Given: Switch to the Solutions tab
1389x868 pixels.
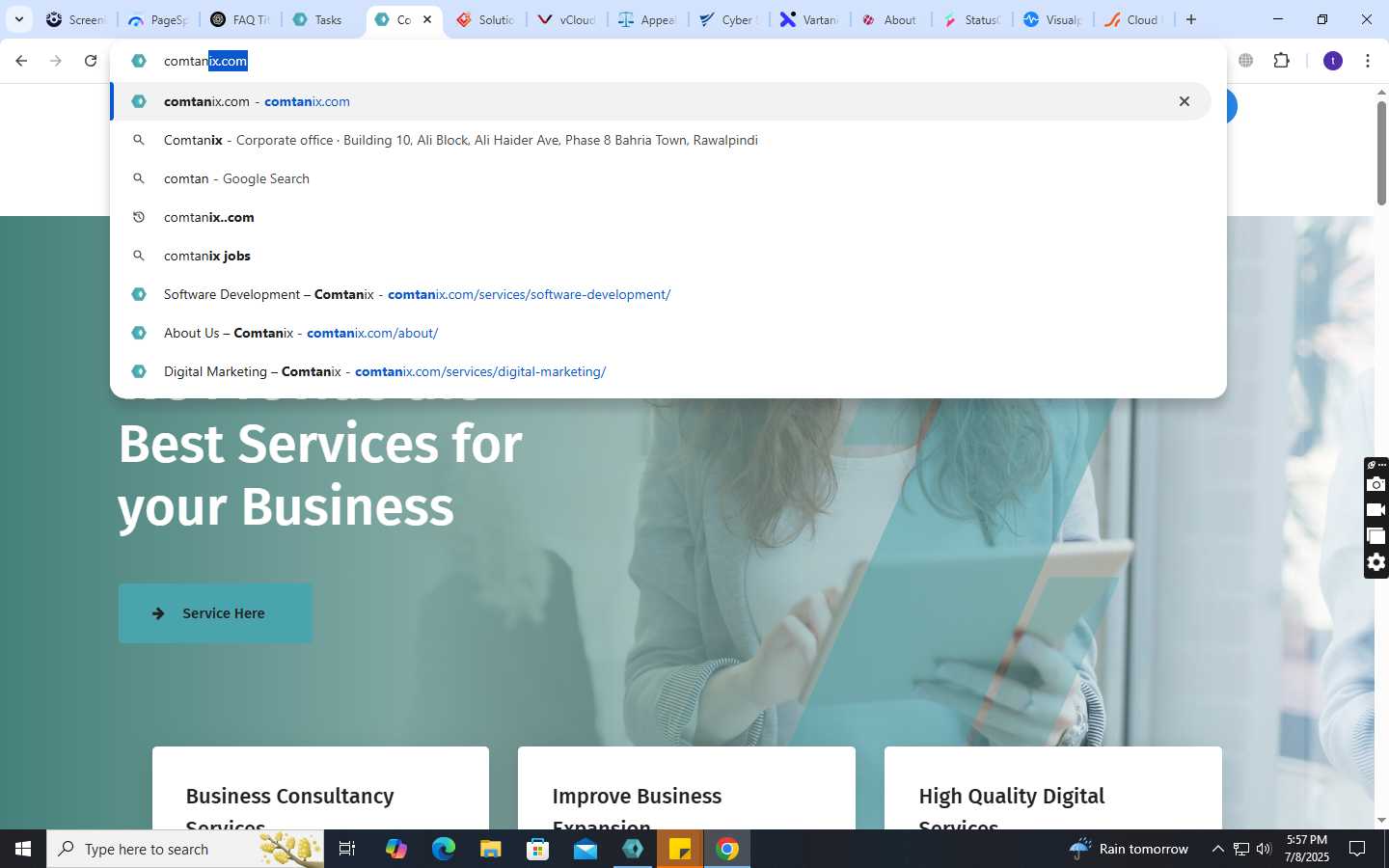Looking at the screenshot, I should [487, 19].
